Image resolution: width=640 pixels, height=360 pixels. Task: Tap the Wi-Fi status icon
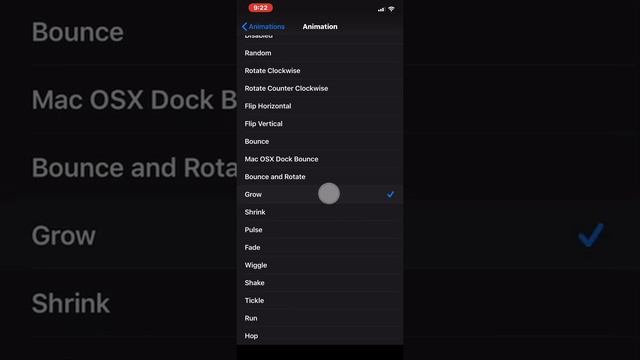[391, 9]
